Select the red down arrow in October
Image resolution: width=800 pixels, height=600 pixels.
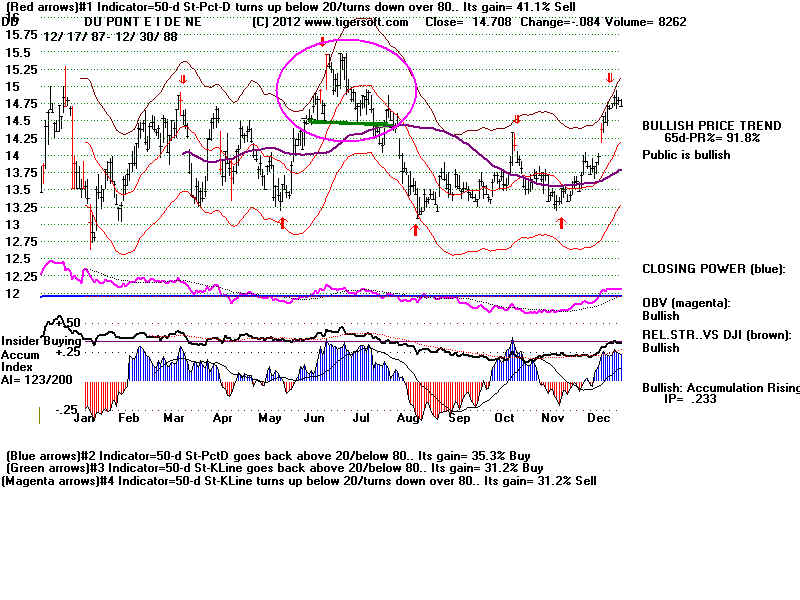(516, 119)
